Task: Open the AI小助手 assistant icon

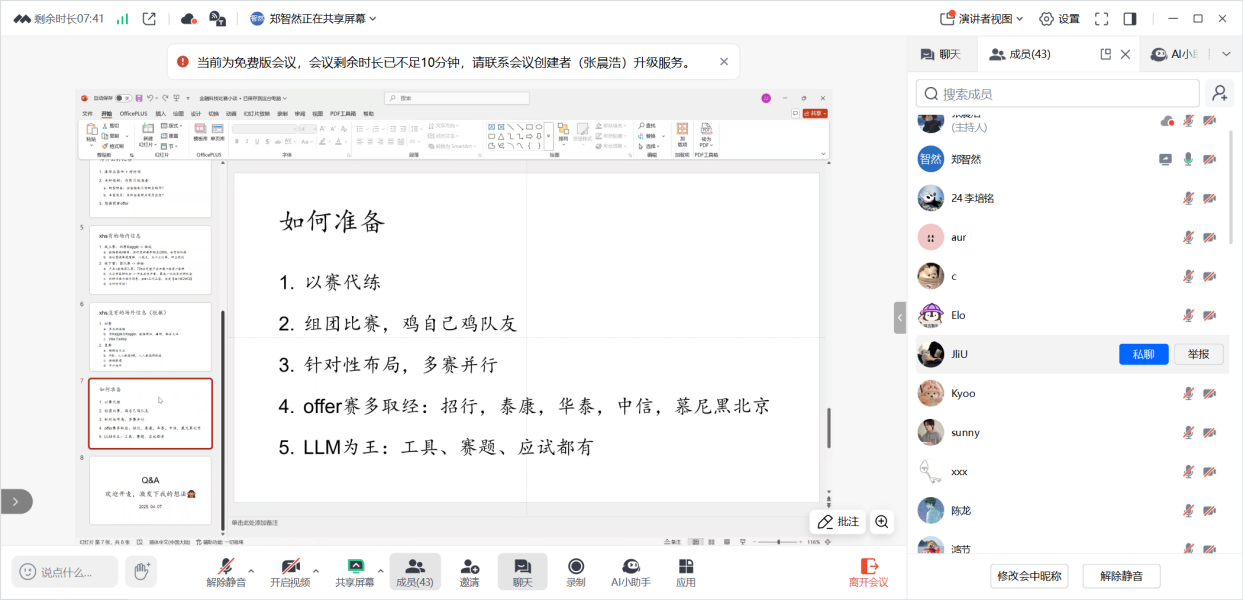Action: (x=630, y=567)
